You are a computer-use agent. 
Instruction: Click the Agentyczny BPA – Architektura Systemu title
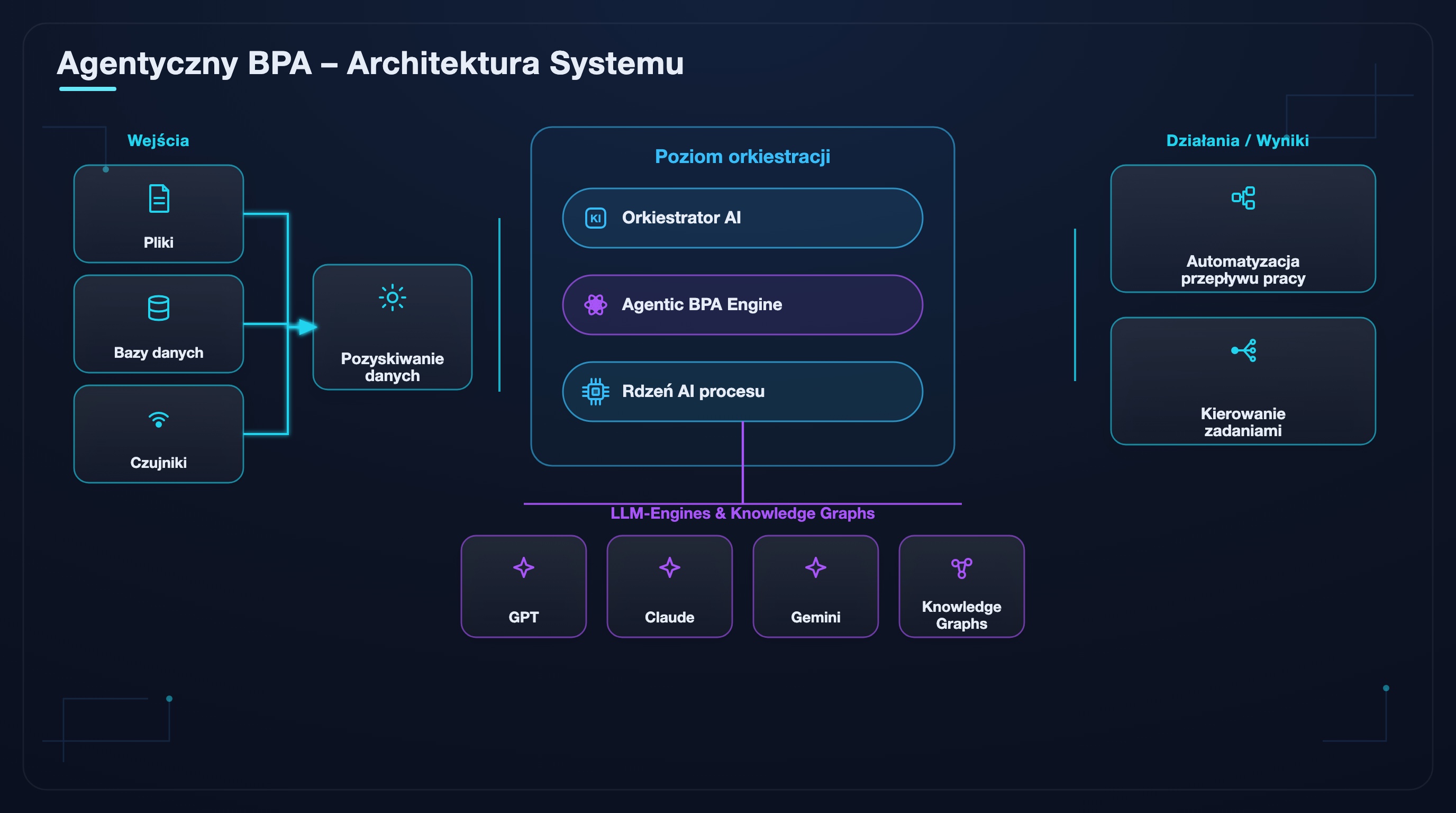(370, 64)
